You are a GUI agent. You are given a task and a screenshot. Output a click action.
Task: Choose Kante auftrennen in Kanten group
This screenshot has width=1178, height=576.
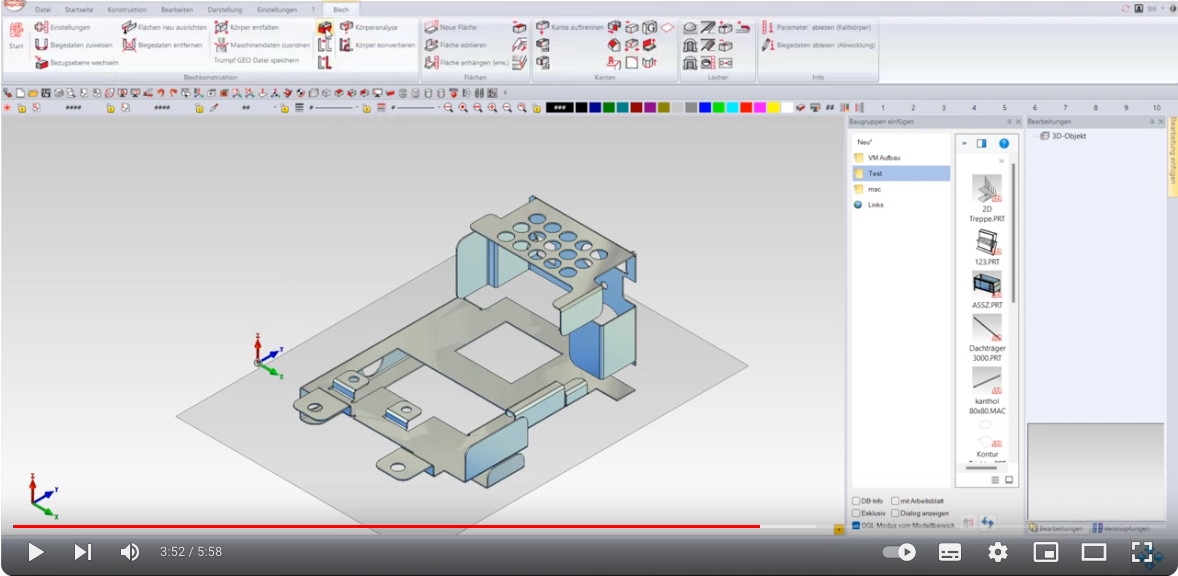pyautogui.click(x=543, y=27)
